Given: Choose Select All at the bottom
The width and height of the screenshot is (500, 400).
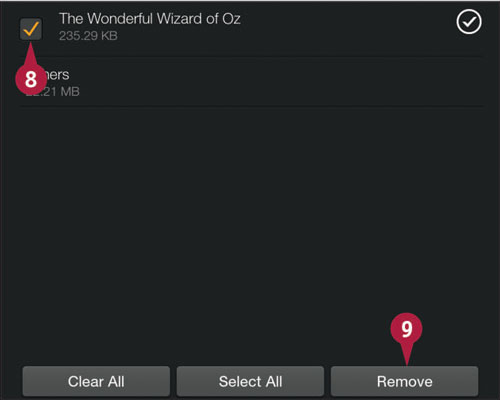Looking at the screenshot, I should 250,381.
